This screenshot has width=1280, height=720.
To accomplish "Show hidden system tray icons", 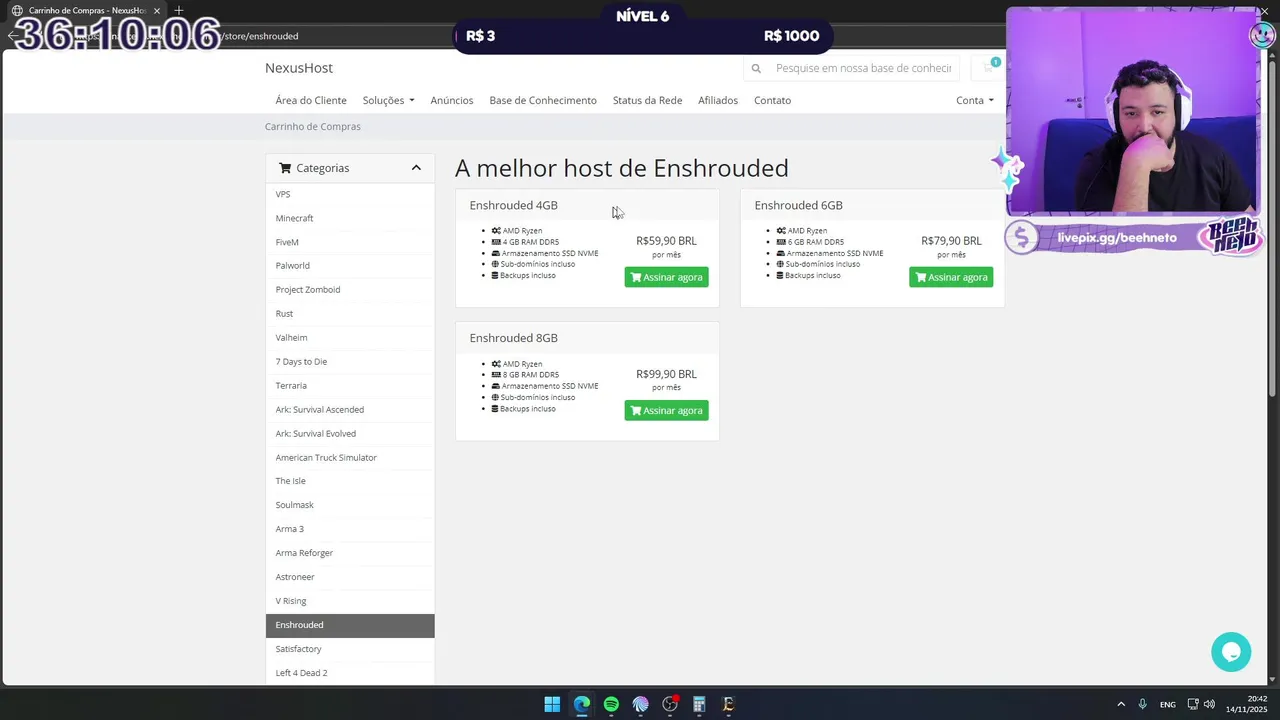I will pos(1121,704).
